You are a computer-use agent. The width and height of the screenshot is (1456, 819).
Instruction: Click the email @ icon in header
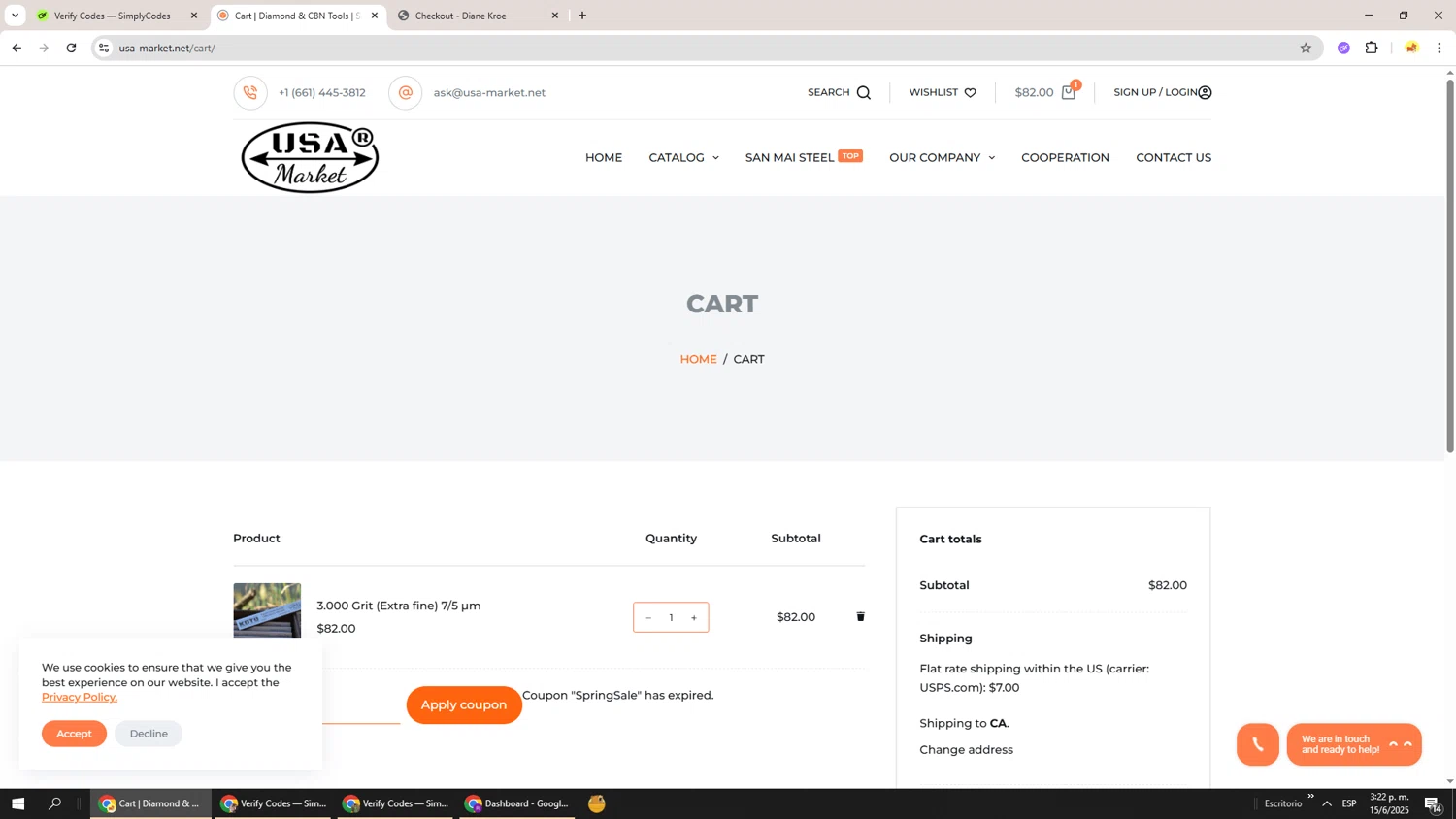[x=405, y=93]
